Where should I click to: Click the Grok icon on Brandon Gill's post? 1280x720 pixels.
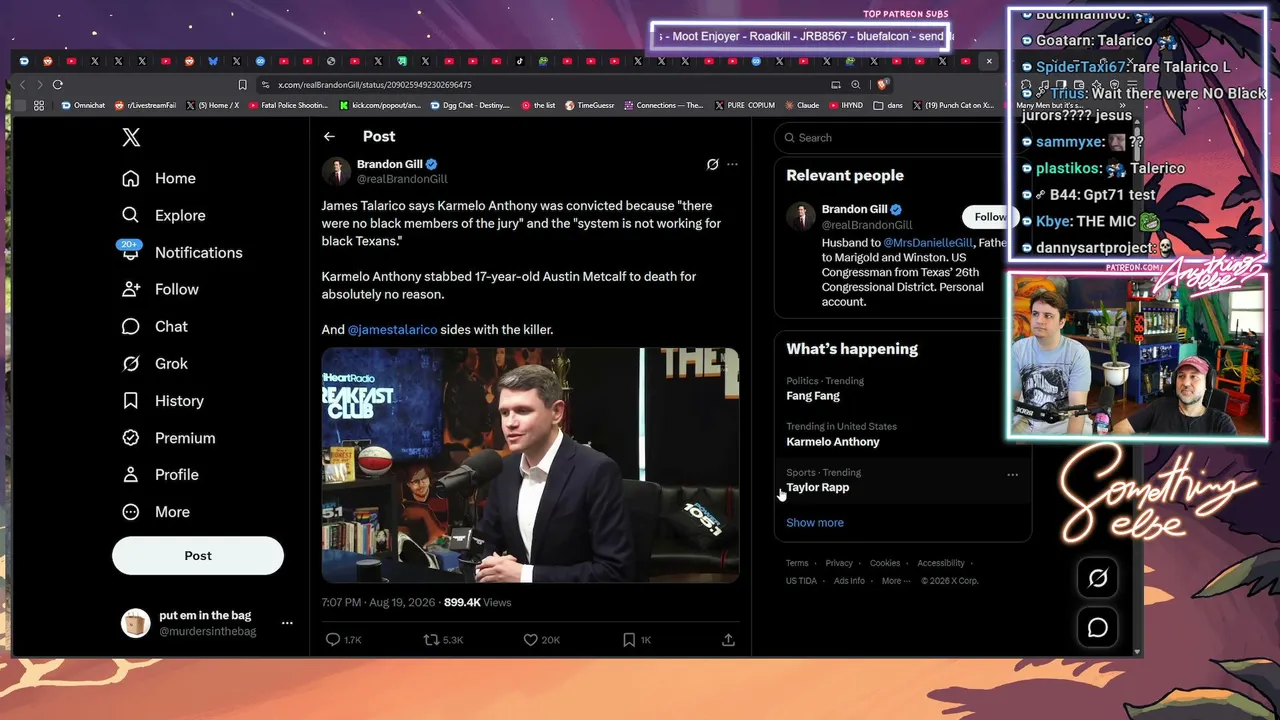tap(712, 164)
